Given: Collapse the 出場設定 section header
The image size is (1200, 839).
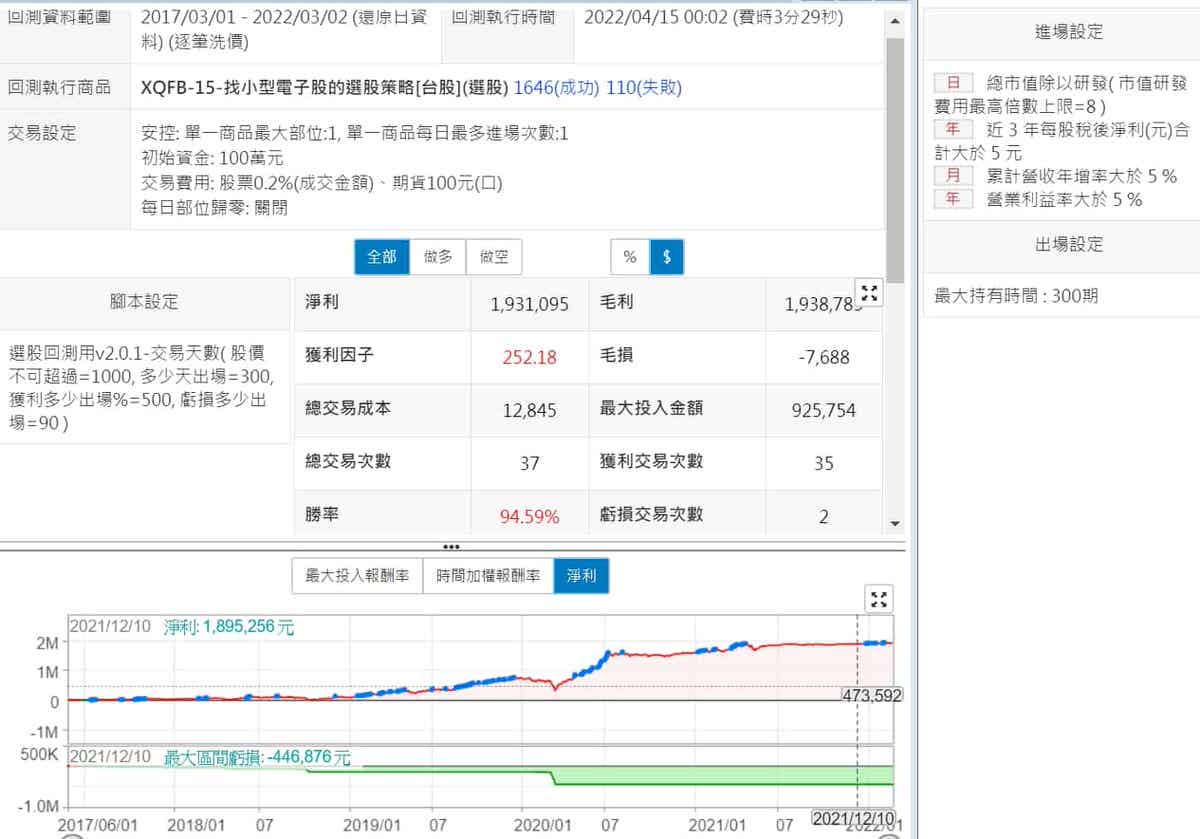Looking at the screenshot, I should pyautogui.click(x=1068, y=244).
